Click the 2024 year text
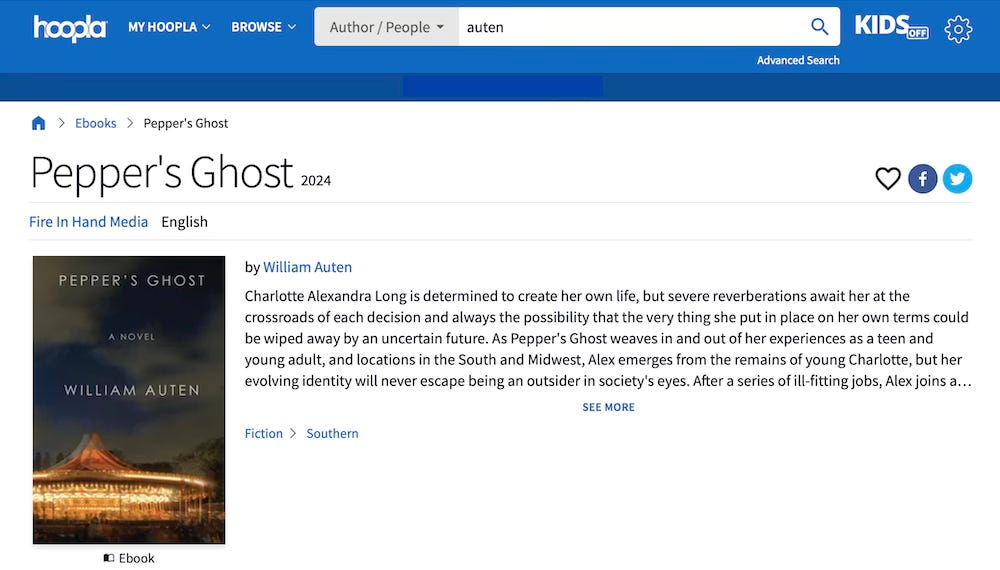The image size is (1000, 570). click(x=316, y=180)
